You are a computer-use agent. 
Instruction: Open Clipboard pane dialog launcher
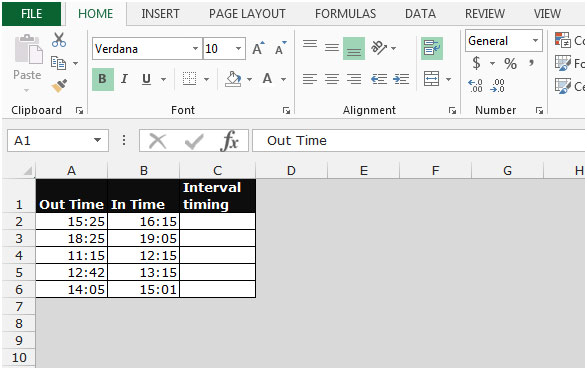[79, 110]
